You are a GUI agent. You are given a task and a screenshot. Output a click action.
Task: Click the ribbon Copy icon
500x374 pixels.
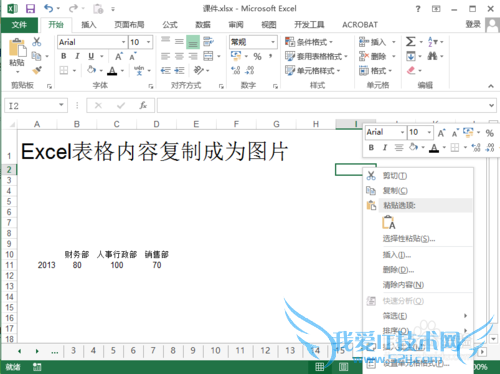tap(36, 56)
